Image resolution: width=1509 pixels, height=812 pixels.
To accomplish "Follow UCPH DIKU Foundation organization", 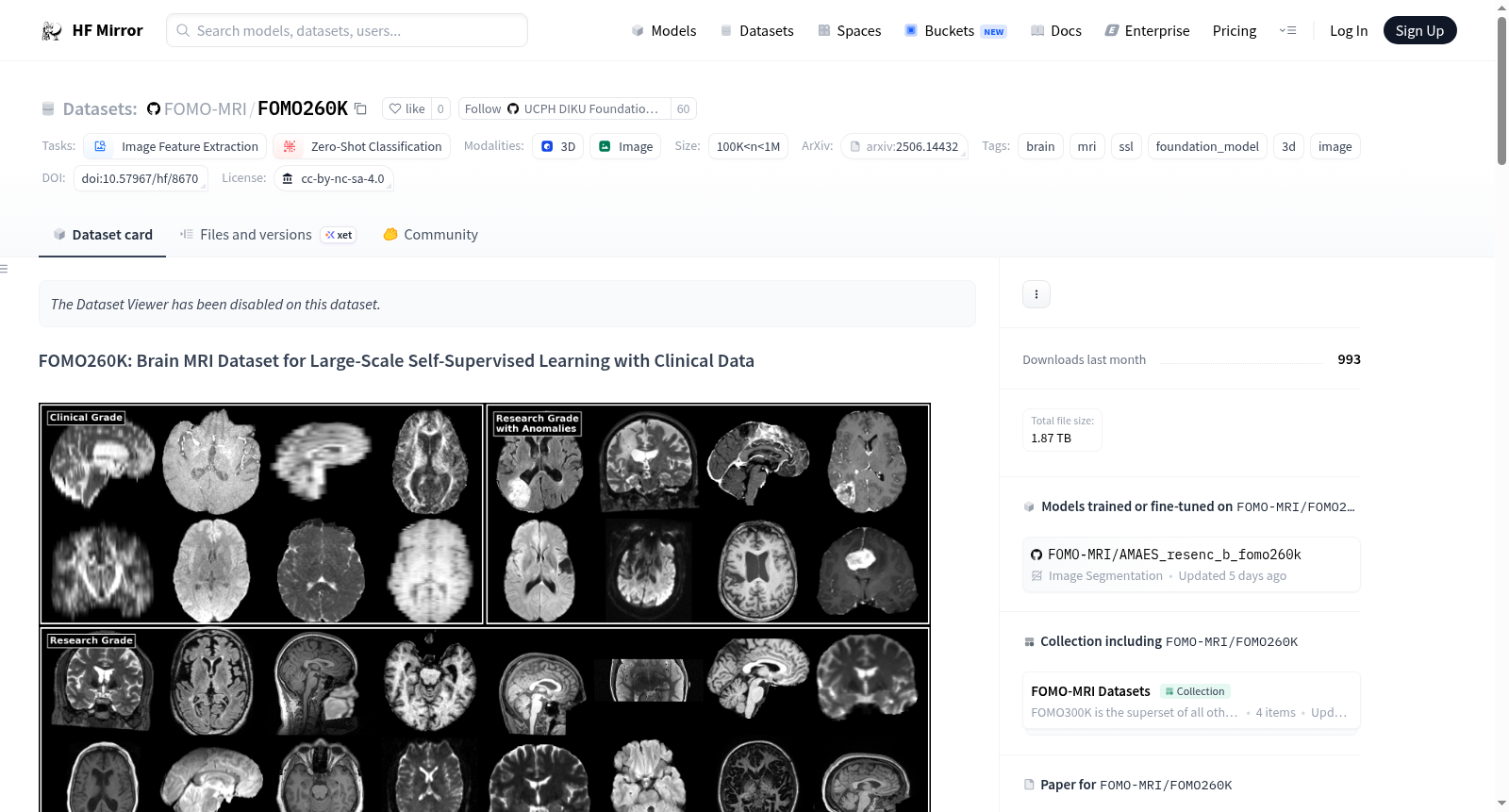I will click(564, 108).
